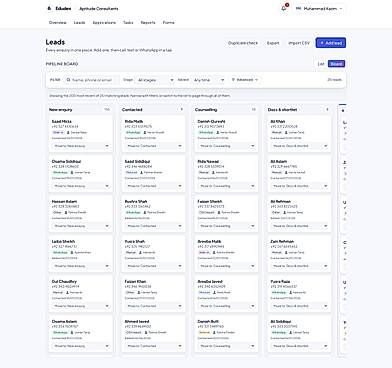Open stage dropdown on Saad Siddiqui card

click(x=154, y=186)
